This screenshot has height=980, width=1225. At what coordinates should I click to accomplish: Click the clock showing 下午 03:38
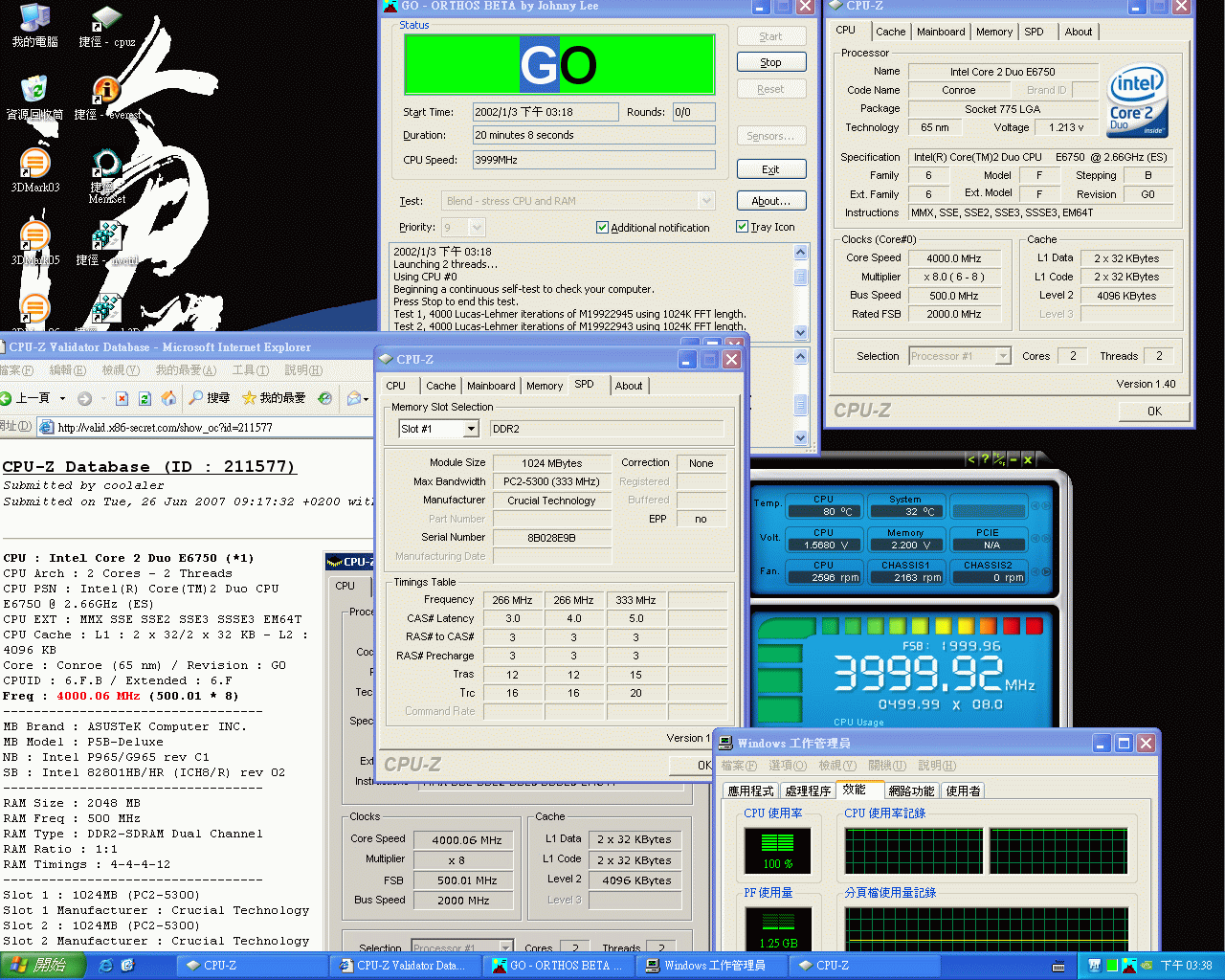pos(1186,966)
